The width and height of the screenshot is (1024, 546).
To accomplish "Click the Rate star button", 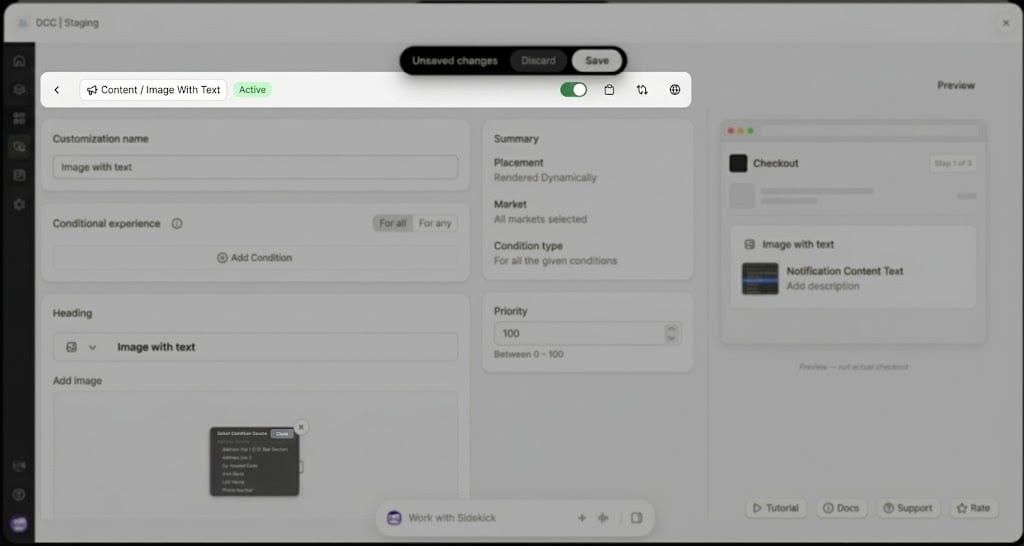I will click(x=974, y=508).
